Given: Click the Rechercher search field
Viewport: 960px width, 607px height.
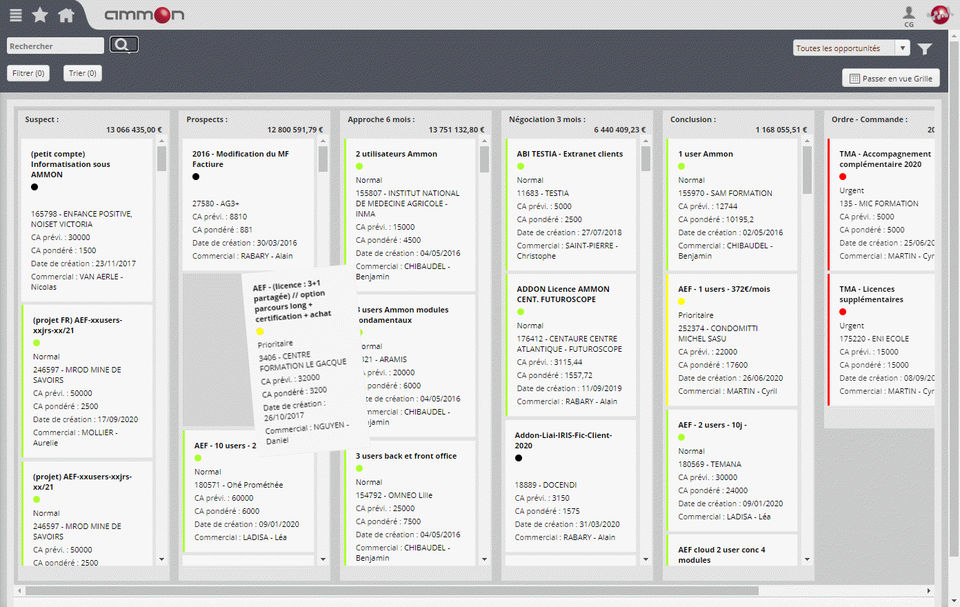Looking at the screenshot, I should 55,46.
